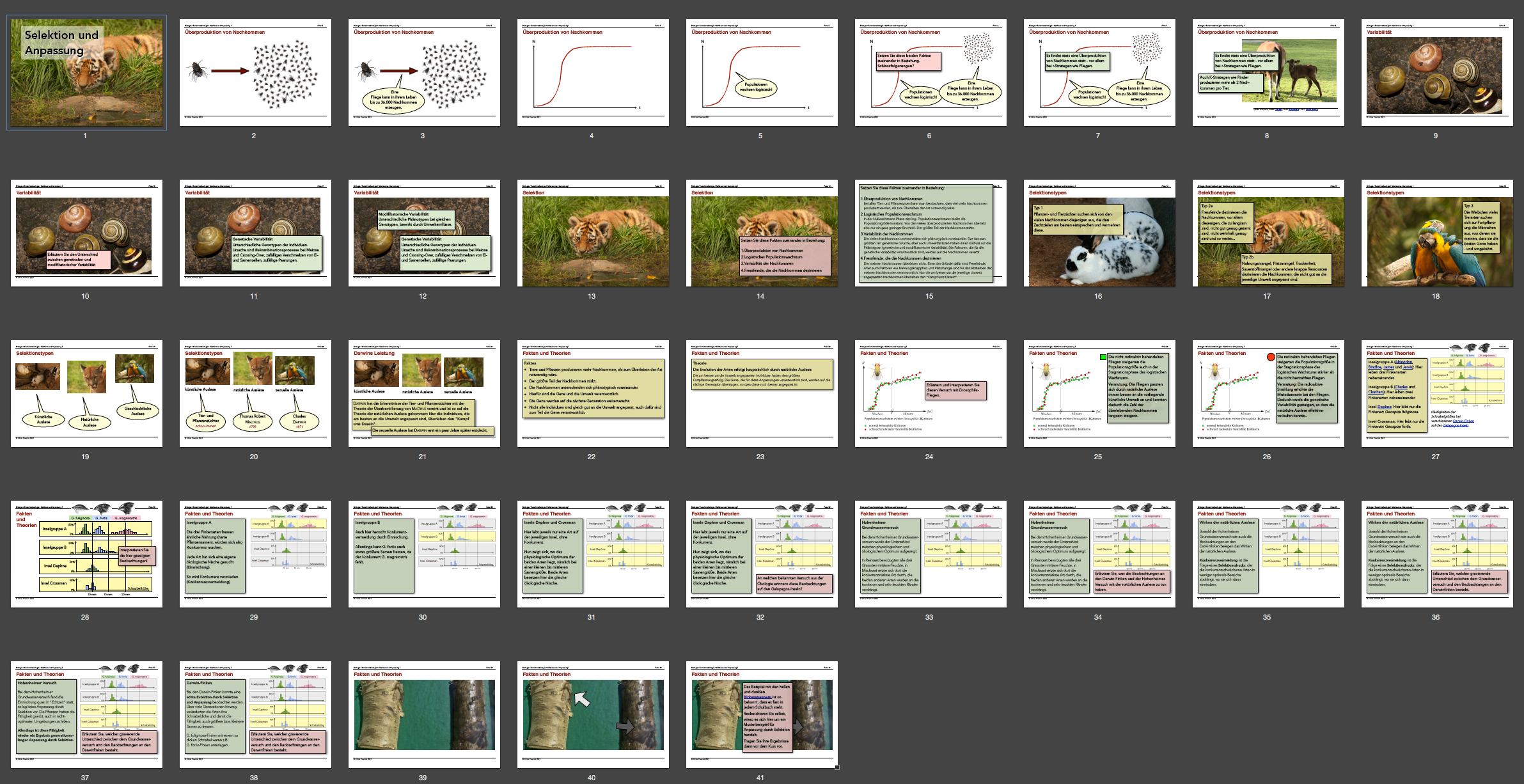Select slide 15 full-text green answer box
The image size is (1524, 784).
(930, 233)
